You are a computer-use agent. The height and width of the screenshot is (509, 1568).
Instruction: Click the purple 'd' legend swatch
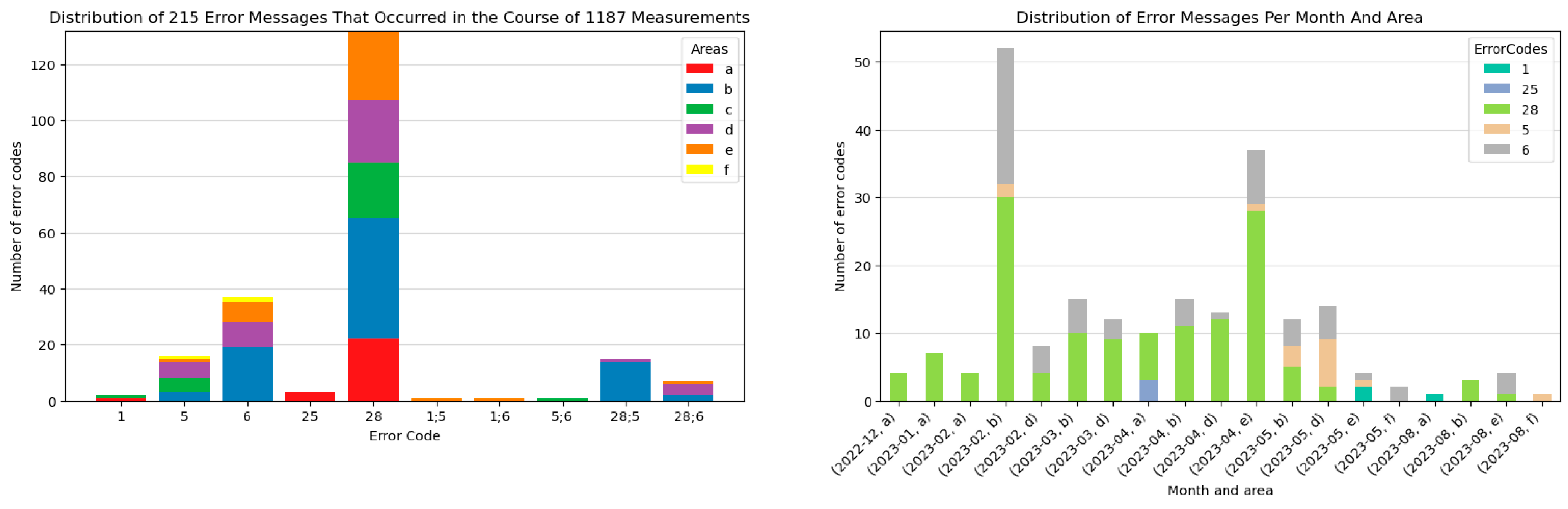tap(700, 129)
